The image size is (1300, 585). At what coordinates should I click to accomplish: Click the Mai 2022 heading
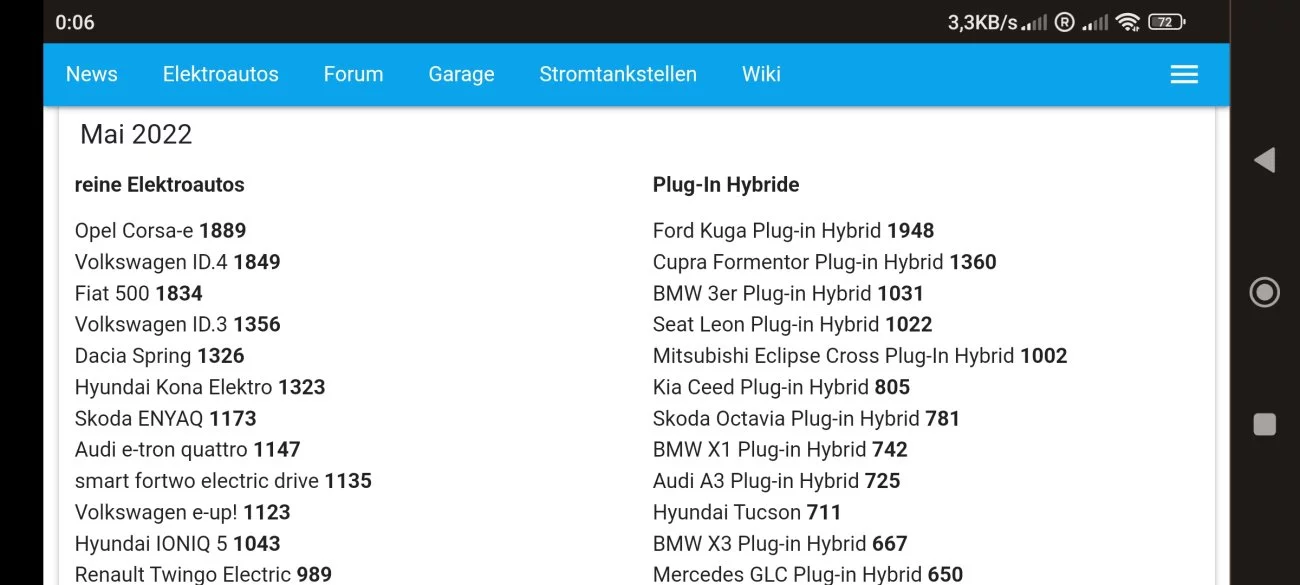point(136,135)
